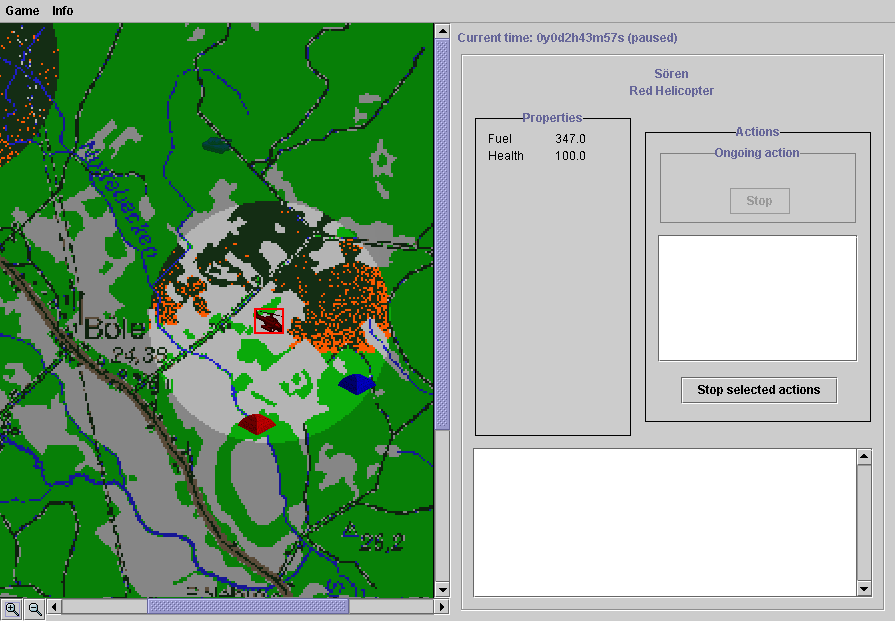Select the dark teal unit on map
Viewport: 895px width, 621px height.
(x=215, y=145)
